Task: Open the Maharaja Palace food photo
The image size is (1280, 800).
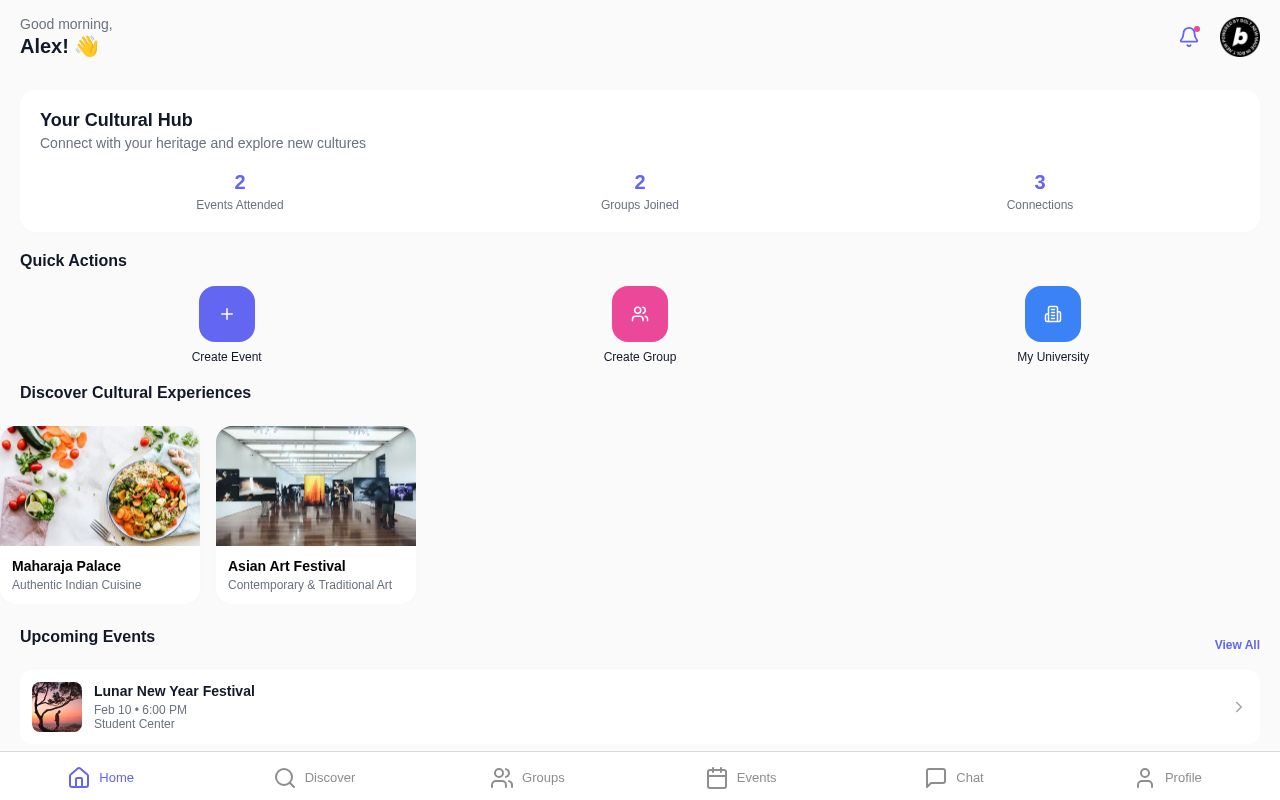Action: 100,486
